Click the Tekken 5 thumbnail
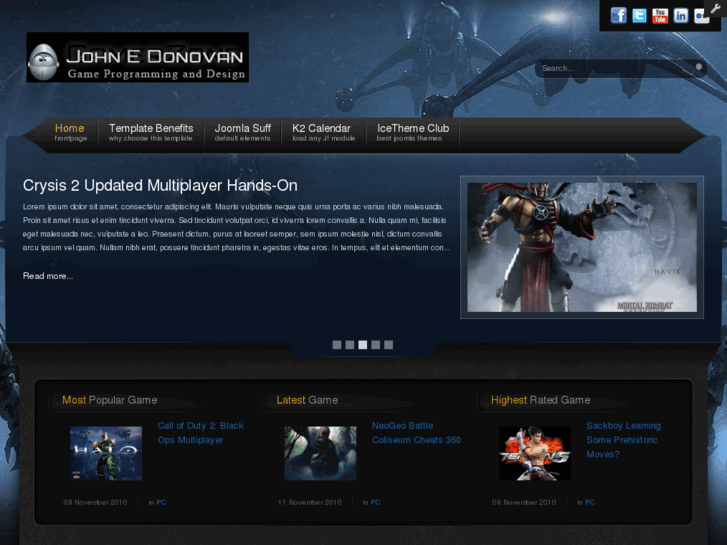The image size is (727, 545). 535,453
